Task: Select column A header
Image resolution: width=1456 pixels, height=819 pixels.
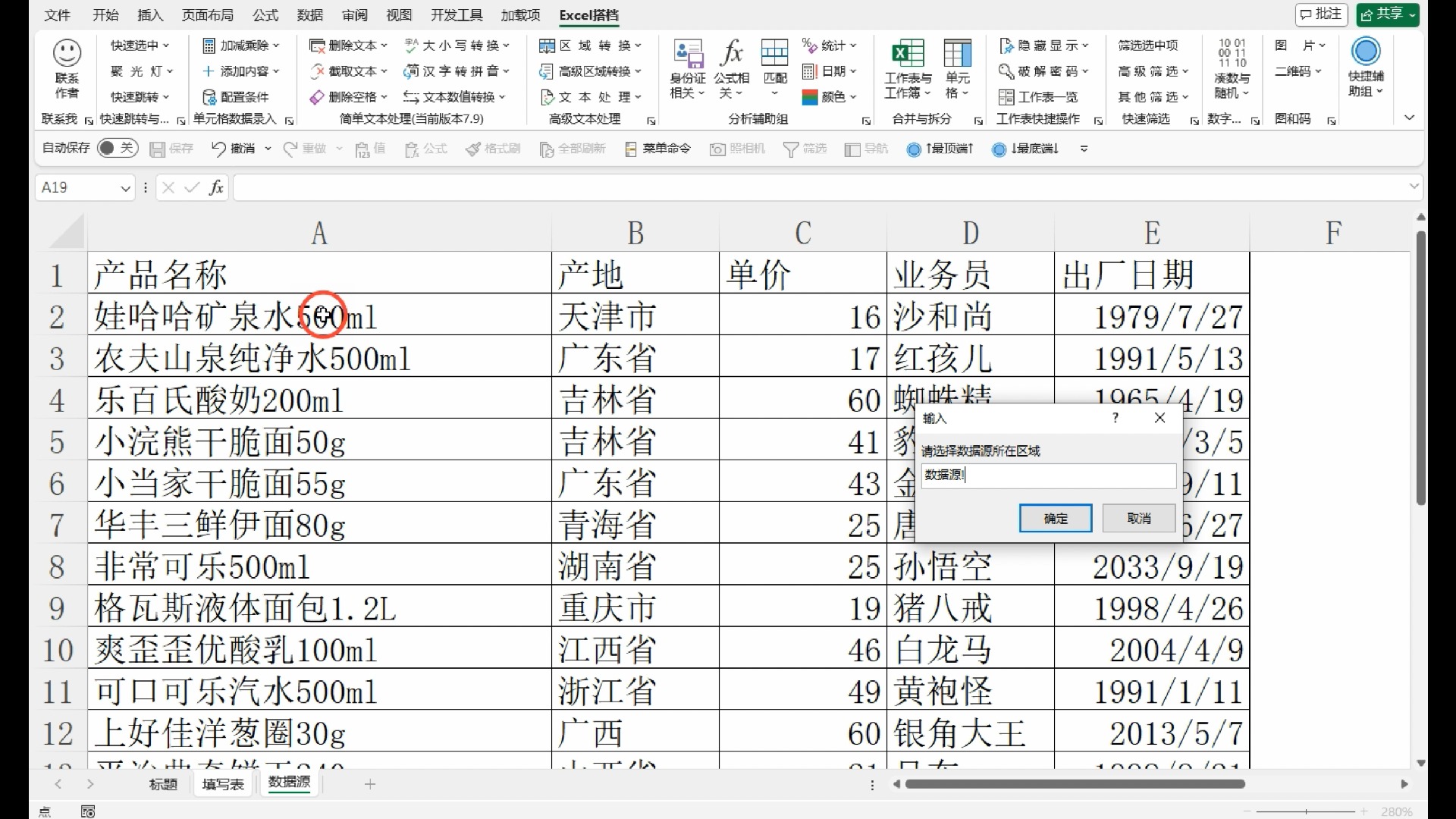Action: click(x=319, y=234)
